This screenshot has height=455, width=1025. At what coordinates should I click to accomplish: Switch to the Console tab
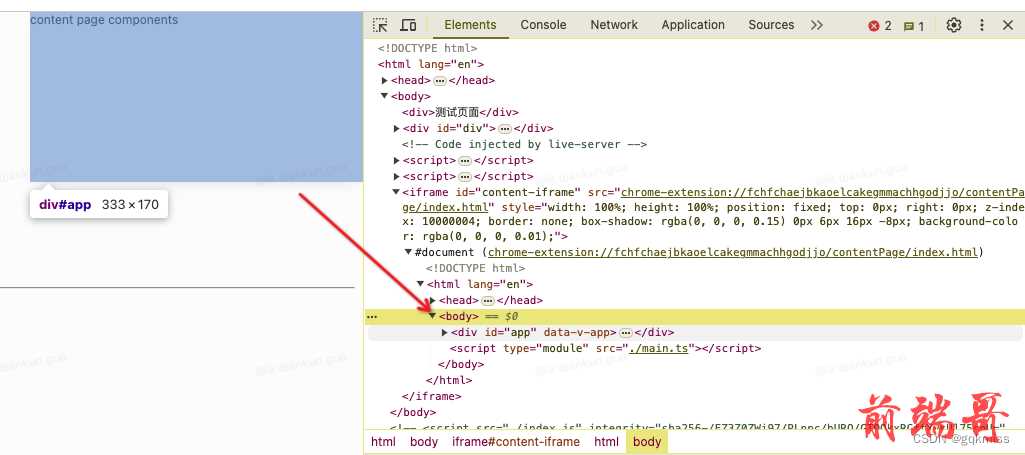[543, 25]
